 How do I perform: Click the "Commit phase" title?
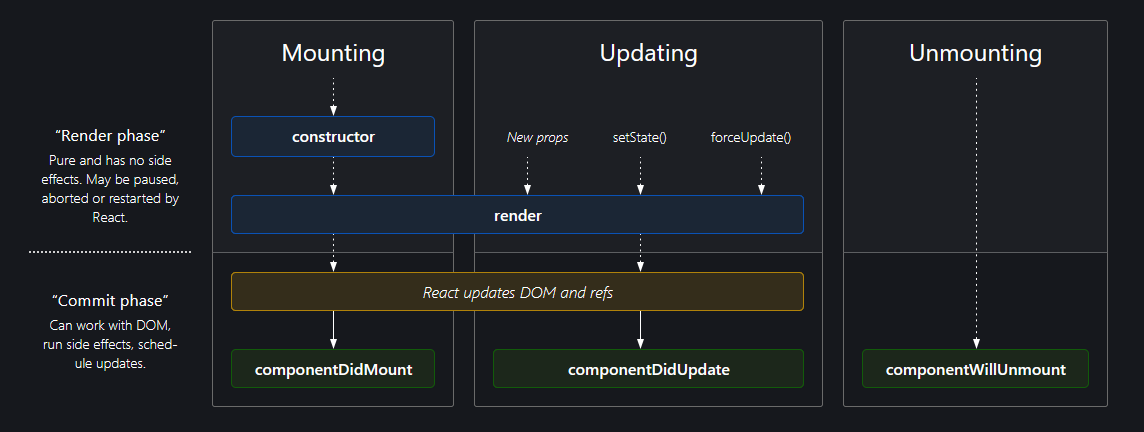[109, 300]
